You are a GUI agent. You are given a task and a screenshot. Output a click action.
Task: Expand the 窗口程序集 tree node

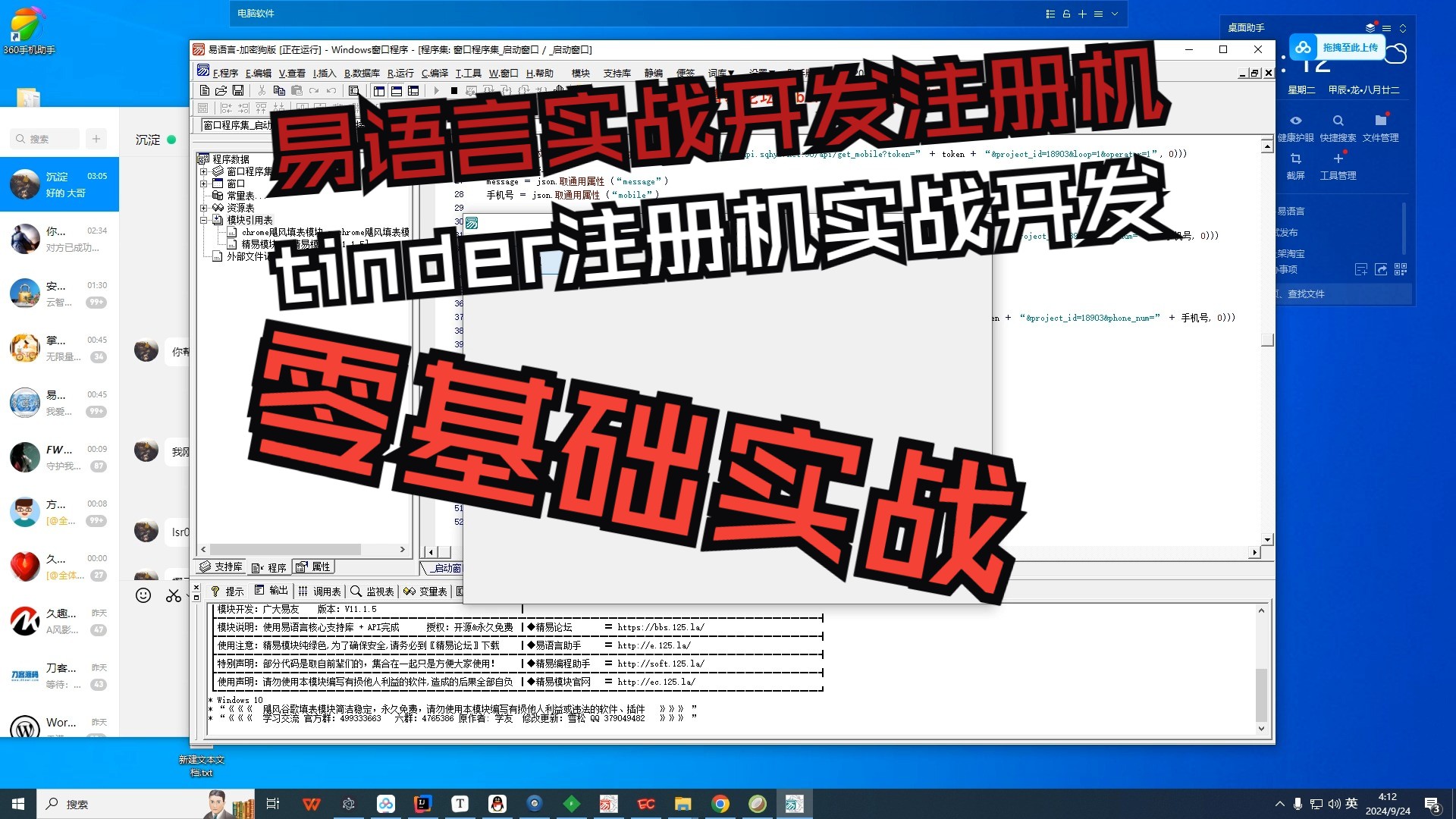point(203,171)
